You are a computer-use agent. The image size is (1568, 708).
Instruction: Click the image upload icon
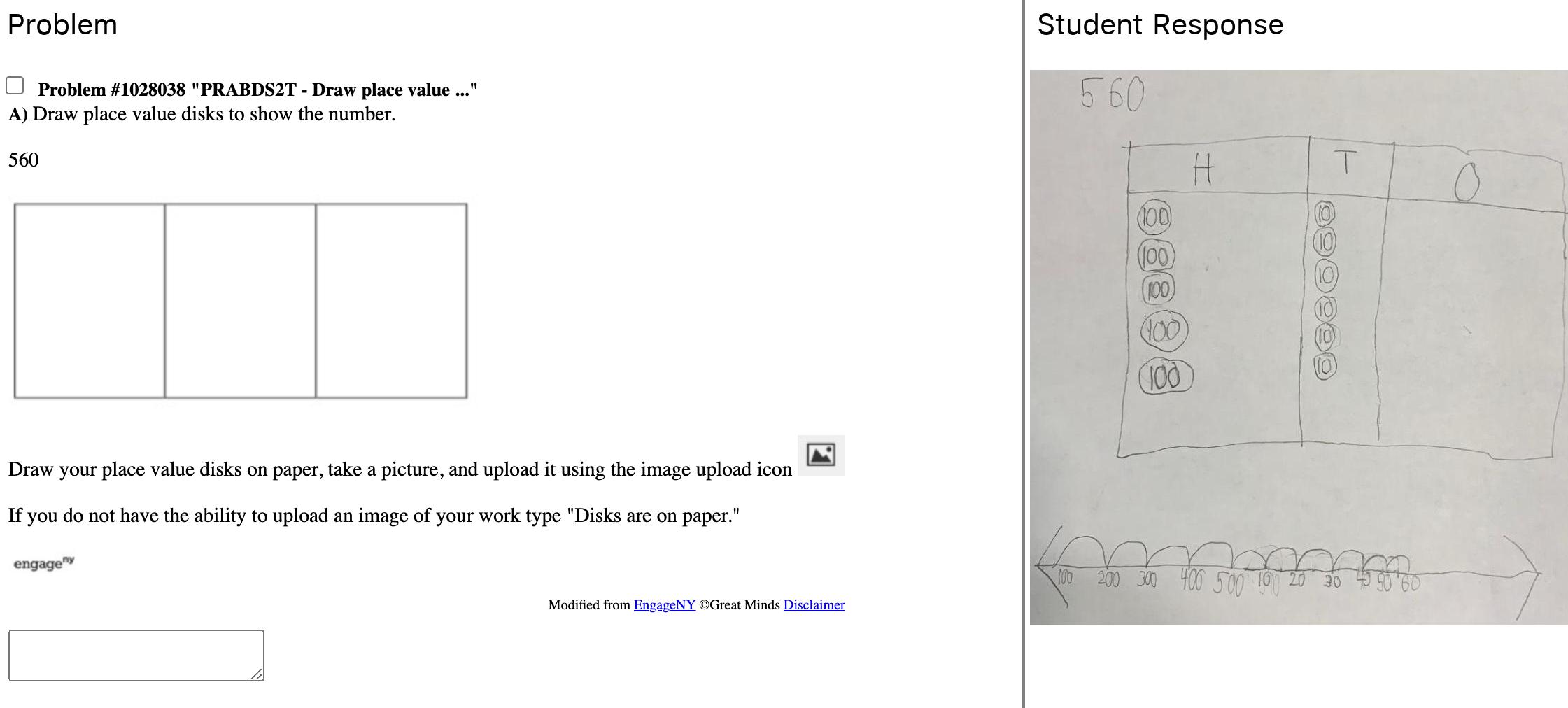(821, 455)
